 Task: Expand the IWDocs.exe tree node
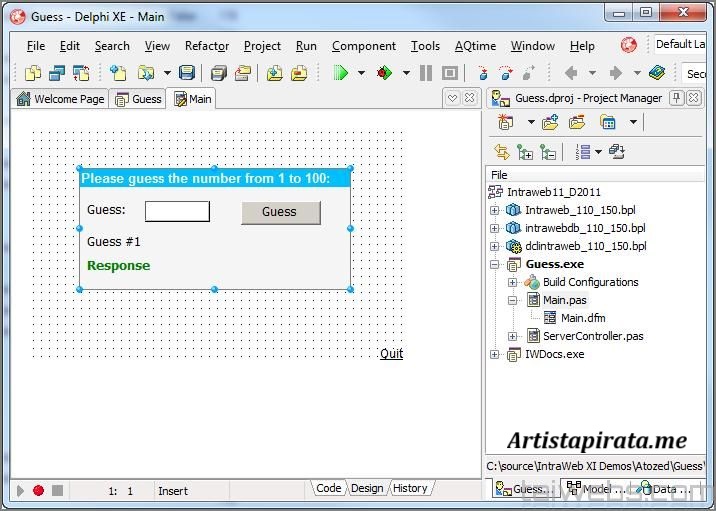coord(495,354)
